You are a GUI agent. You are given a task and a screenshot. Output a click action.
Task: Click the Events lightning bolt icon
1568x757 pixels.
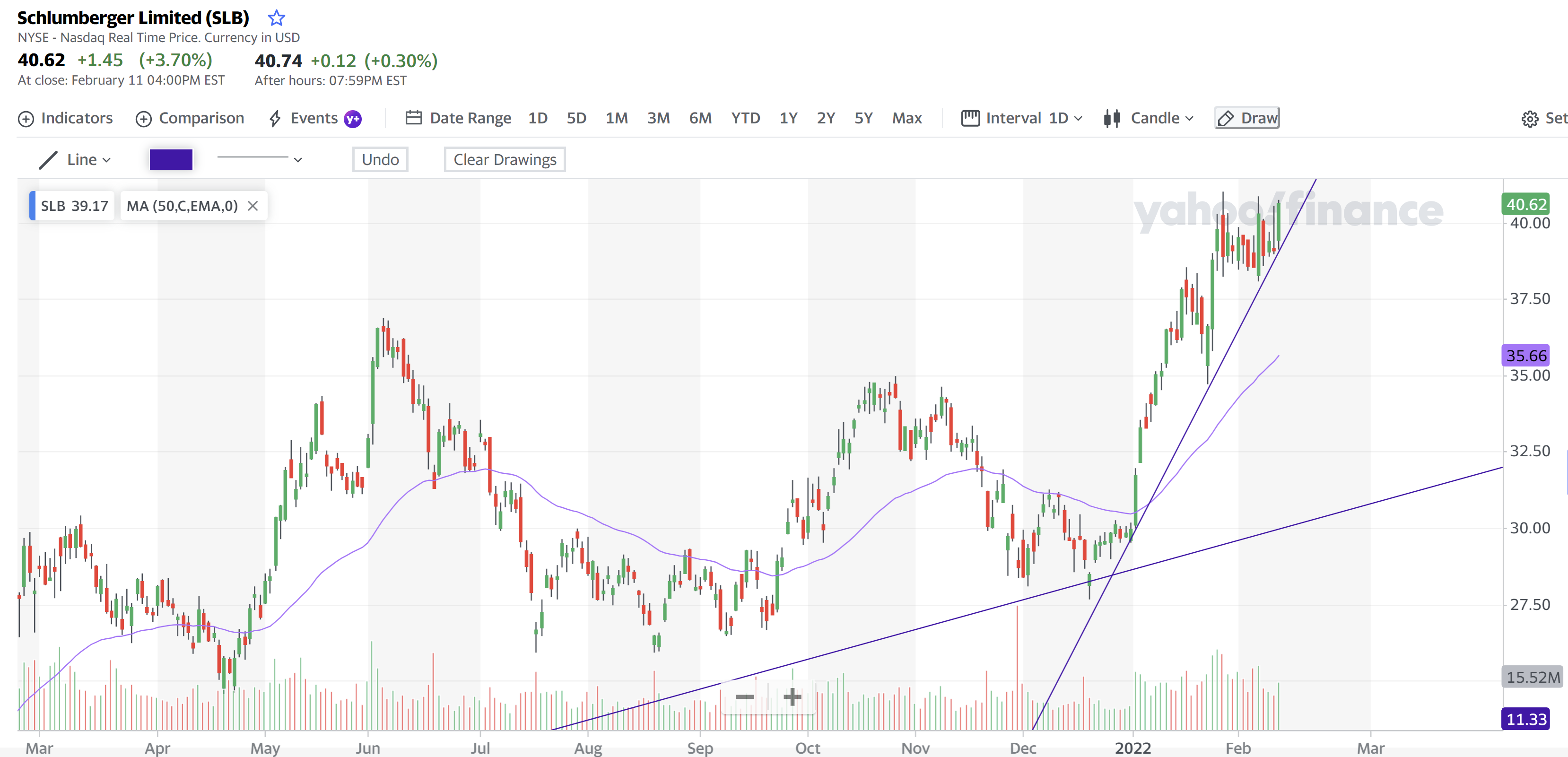(275, 119)
